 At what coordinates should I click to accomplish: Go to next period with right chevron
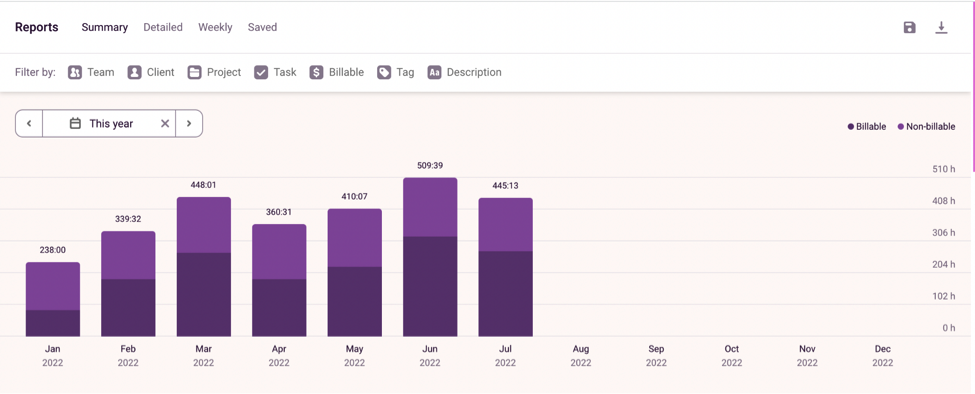tap(189, 124)
